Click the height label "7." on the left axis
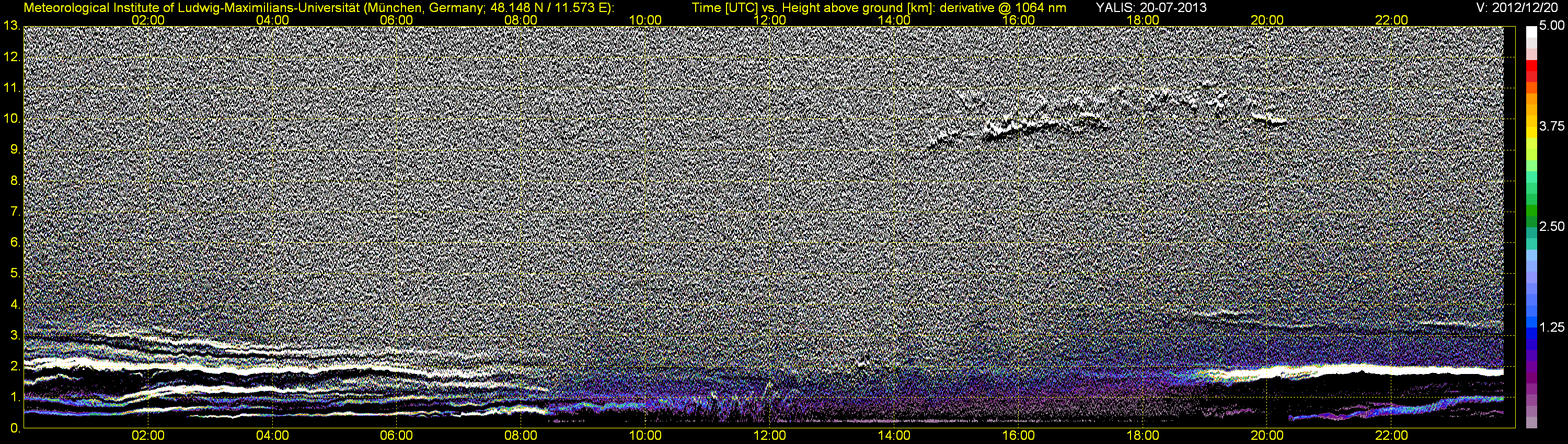Screen dimensions: 1568x444 tap(15, 212)
